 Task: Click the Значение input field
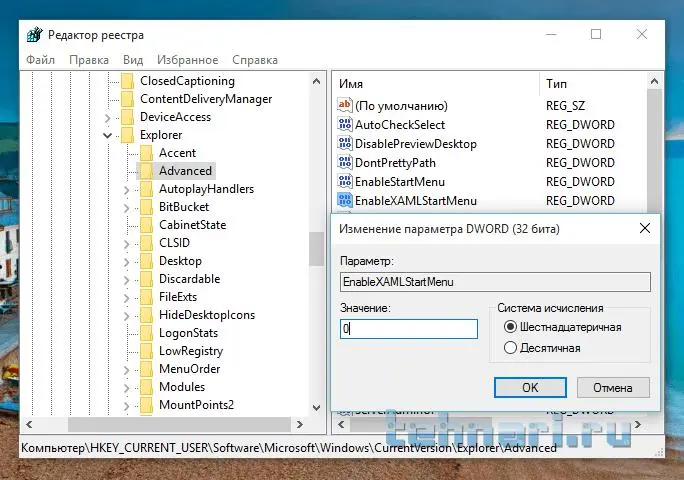click(409, 329)
